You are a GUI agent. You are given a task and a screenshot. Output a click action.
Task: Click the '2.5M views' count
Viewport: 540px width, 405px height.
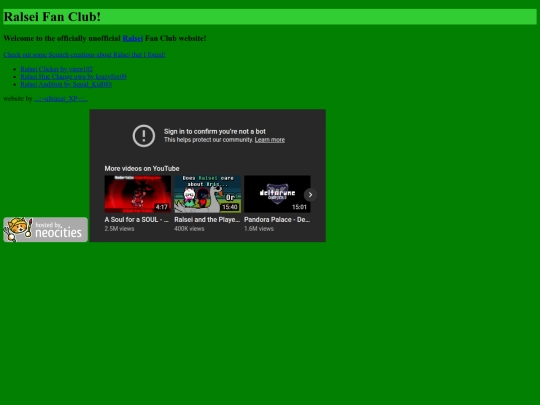pyautogui.click(x=120, y=229)
